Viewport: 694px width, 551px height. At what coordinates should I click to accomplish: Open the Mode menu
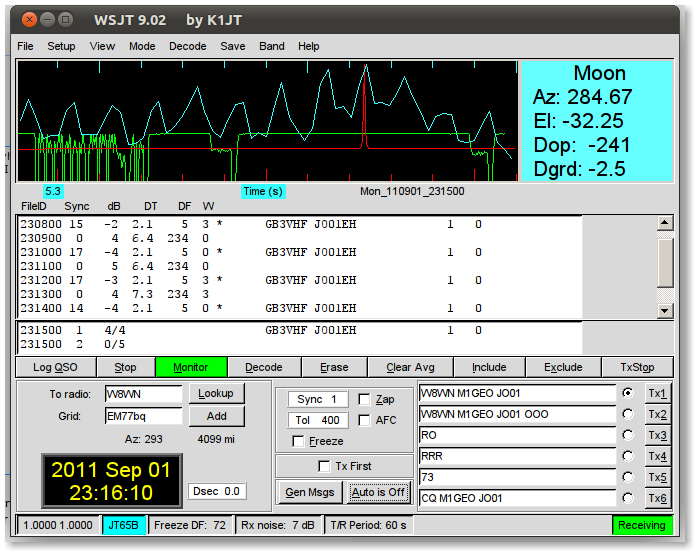[x=142, y=46]
